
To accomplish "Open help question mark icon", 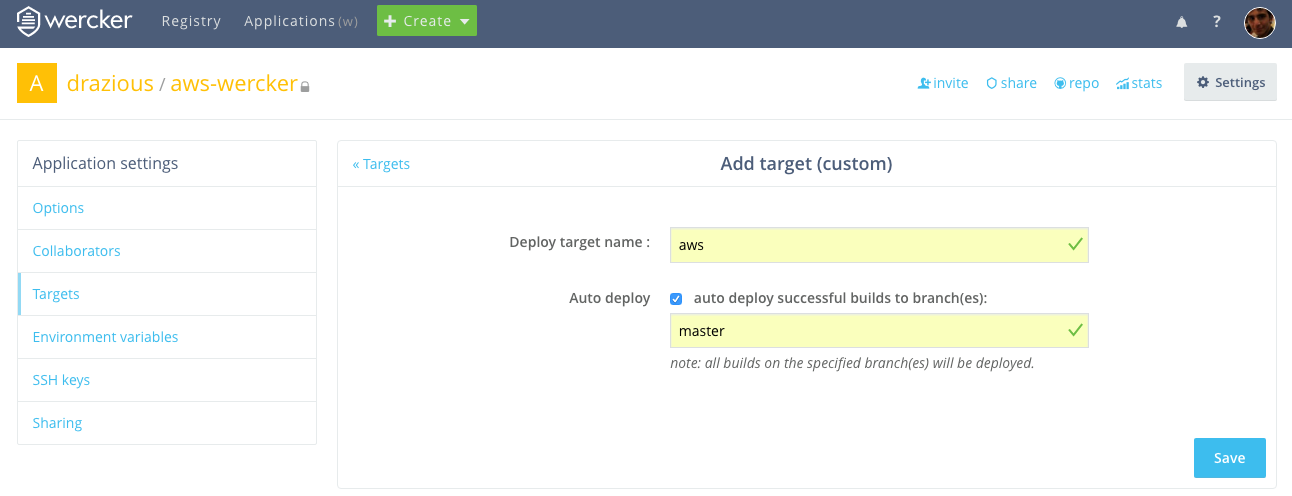I will point(1217,22).
